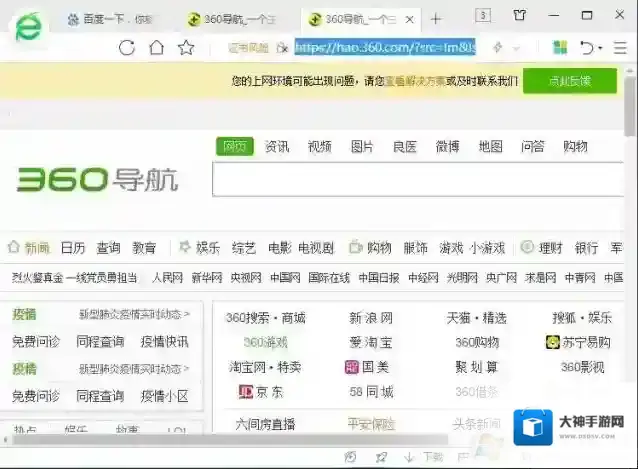Open the 新闻 category with house icon

click(29, 247)
